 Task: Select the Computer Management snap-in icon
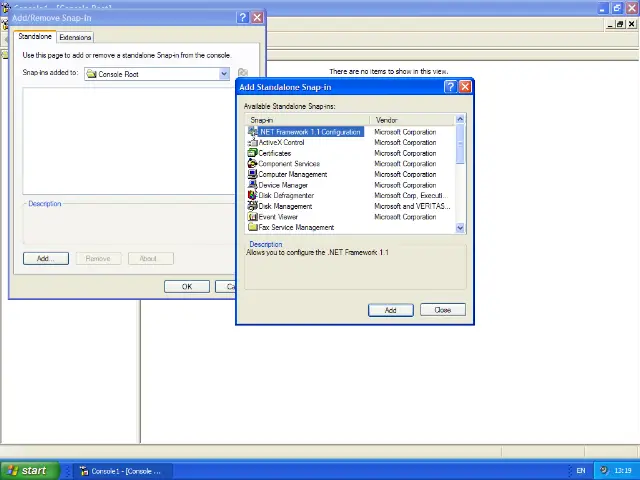252,174
